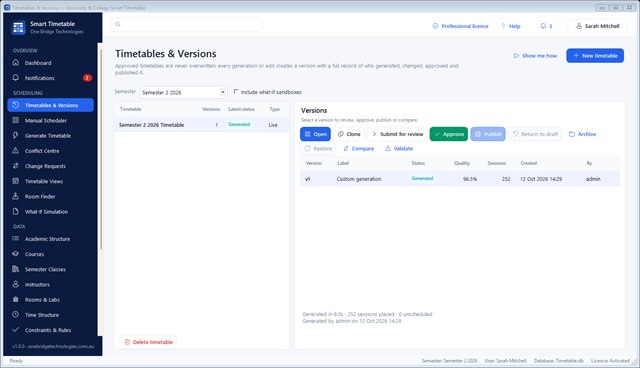This screenshot has width=640, height=368.
Task: Go to Manual Scheduler
Action: pos(51,120)
